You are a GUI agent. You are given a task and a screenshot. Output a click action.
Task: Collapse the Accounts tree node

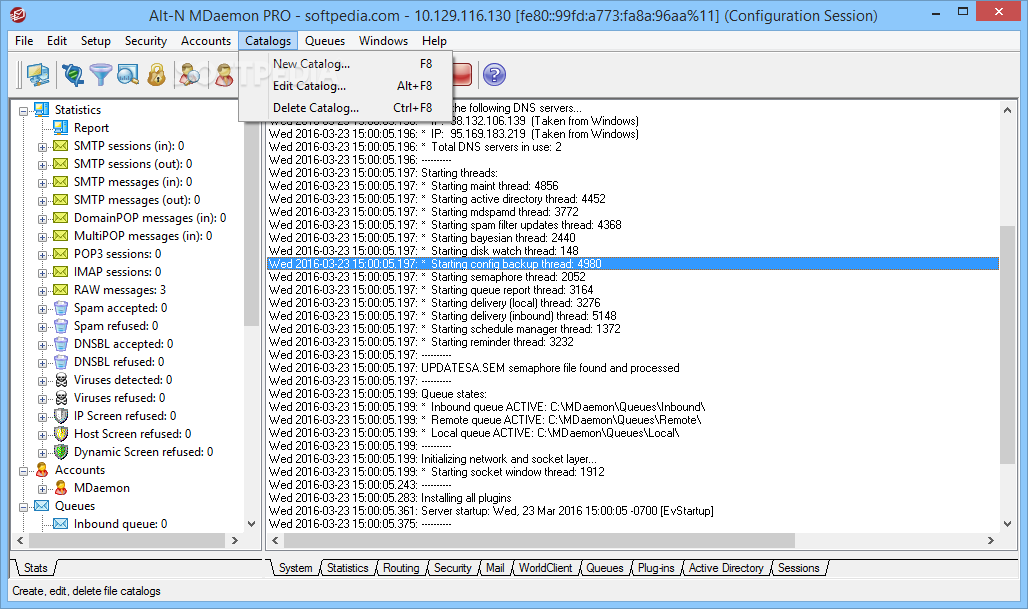24,471
